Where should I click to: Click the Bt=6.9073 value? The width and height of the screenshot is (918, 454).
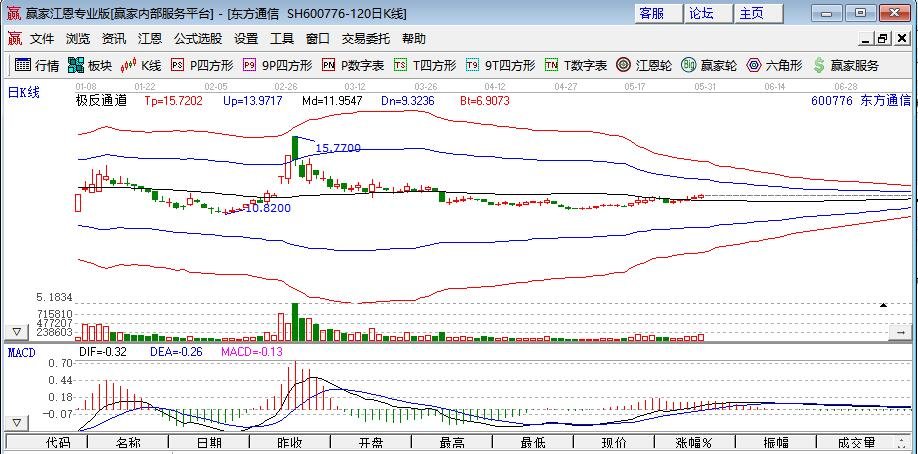pyautogui.click(x=485, y=101)
